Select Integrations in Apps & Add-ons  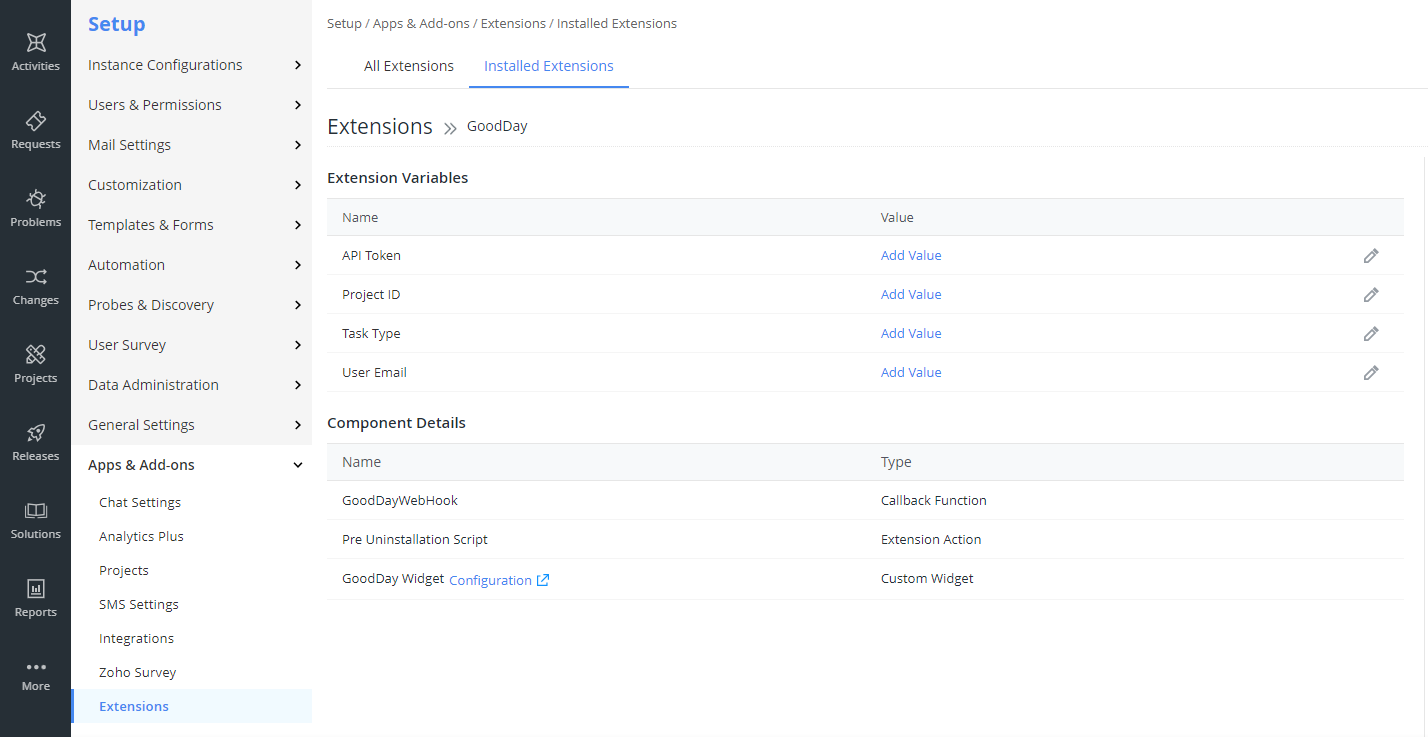(x=136, y=639)
